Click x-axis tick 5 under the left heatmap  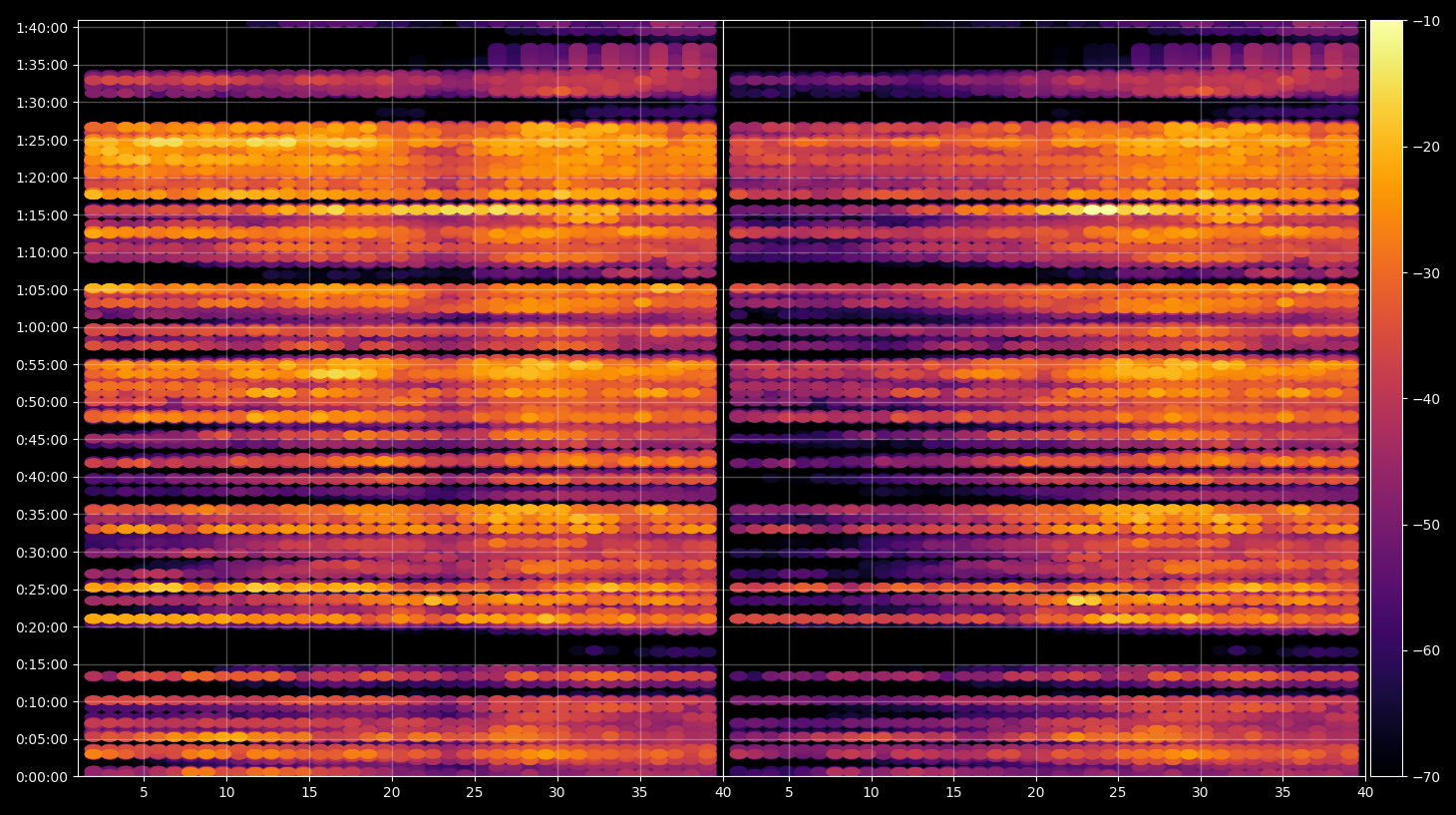coord(144,793)
